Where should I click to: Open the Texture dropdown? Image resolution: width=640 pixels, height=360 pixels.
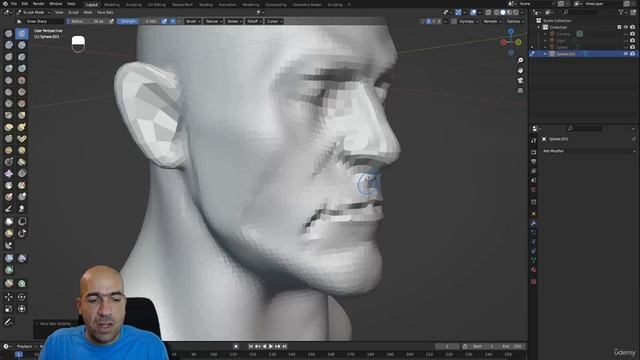point(213,21)
